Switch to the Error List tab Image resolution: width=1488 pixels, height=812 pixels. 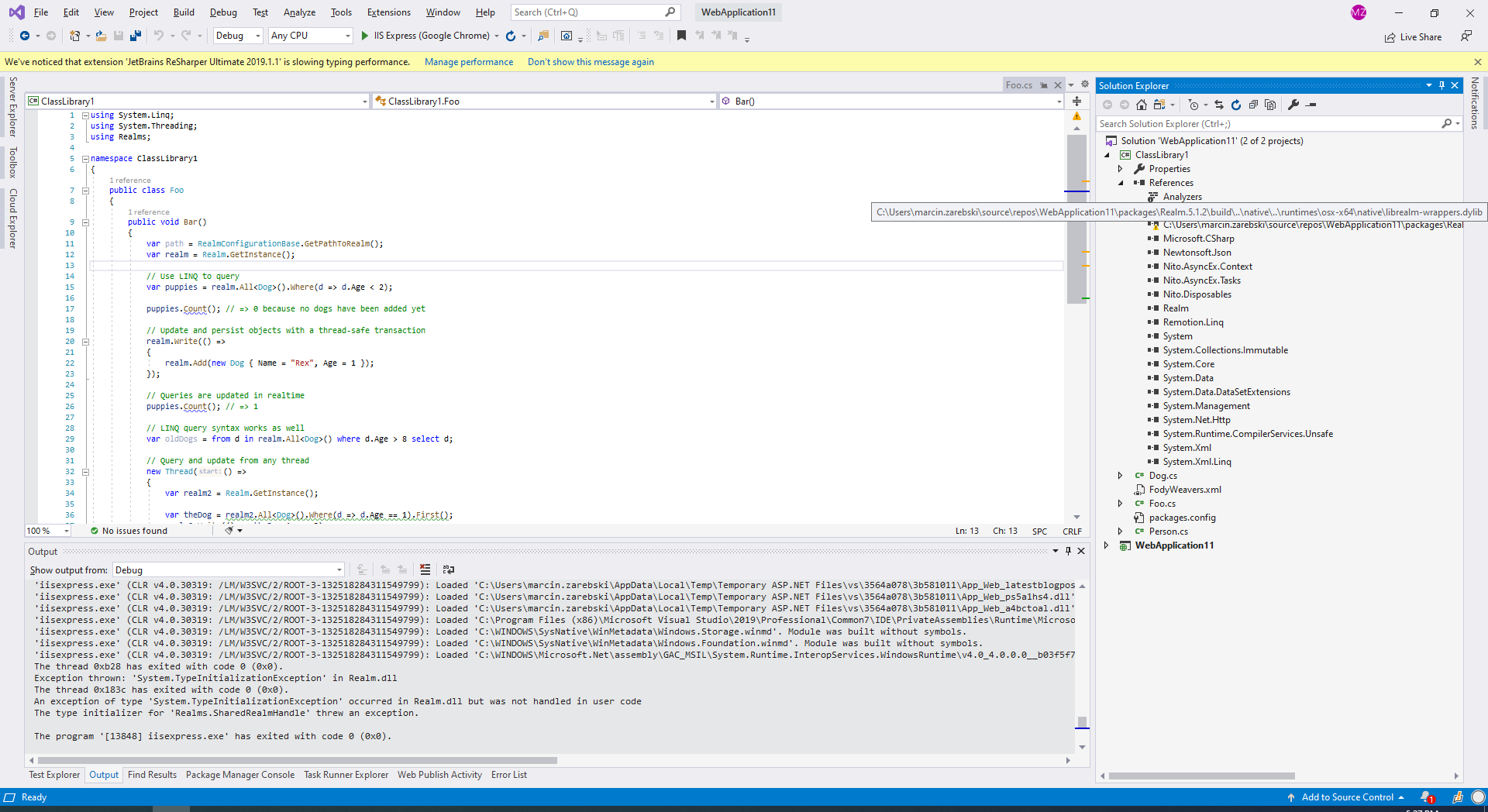(x=509, y=775)
